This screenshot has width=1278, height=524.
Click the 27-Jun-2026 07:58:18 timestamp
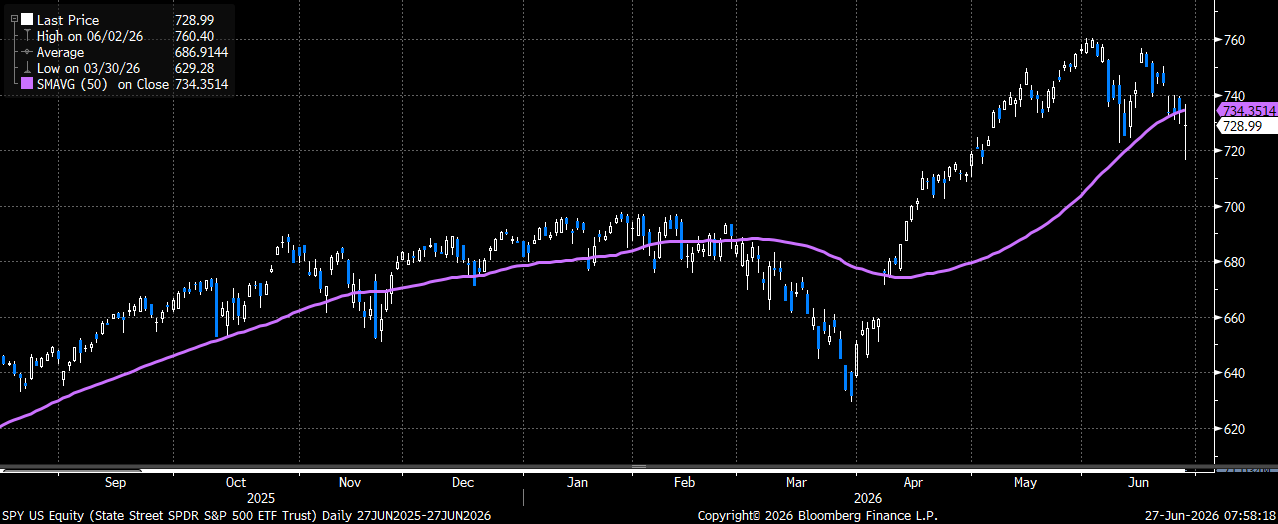pos(1210,516)
